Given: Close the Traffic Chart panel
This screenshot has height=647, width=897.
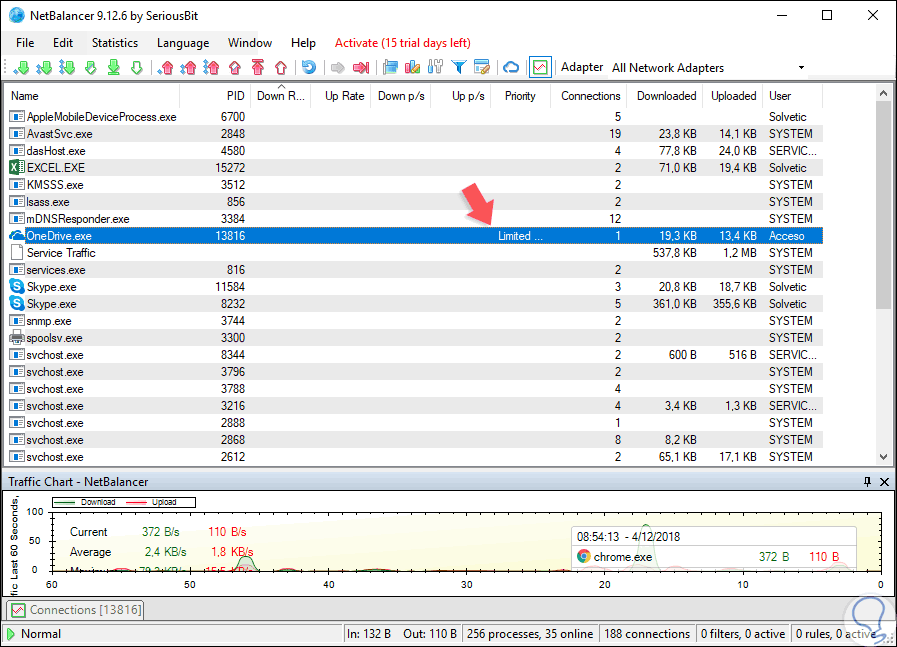Looking at the screenshot, I should pyautogui.click(x=883, y=482).
